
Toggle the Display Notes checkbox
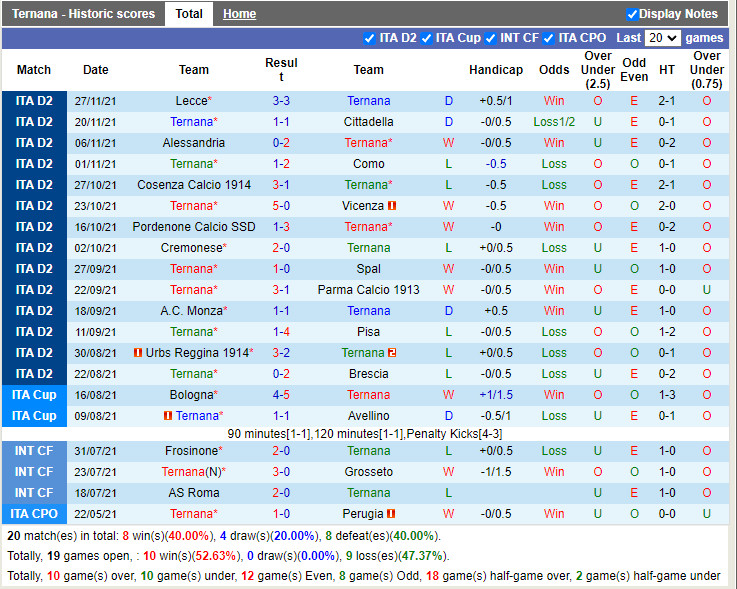[632, 14]
